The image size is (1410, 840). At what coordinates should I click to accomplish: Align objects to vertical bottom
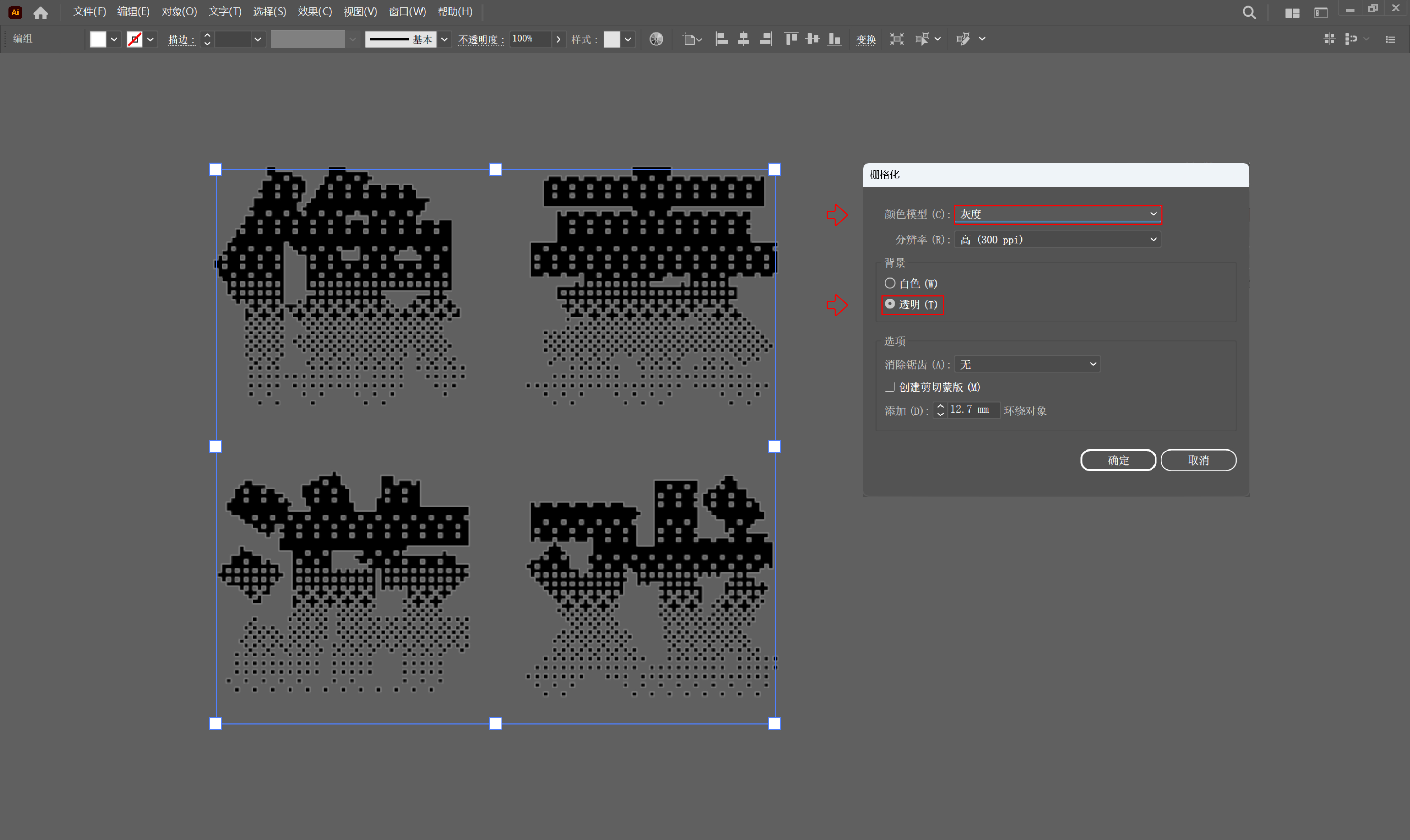point(834,39)
